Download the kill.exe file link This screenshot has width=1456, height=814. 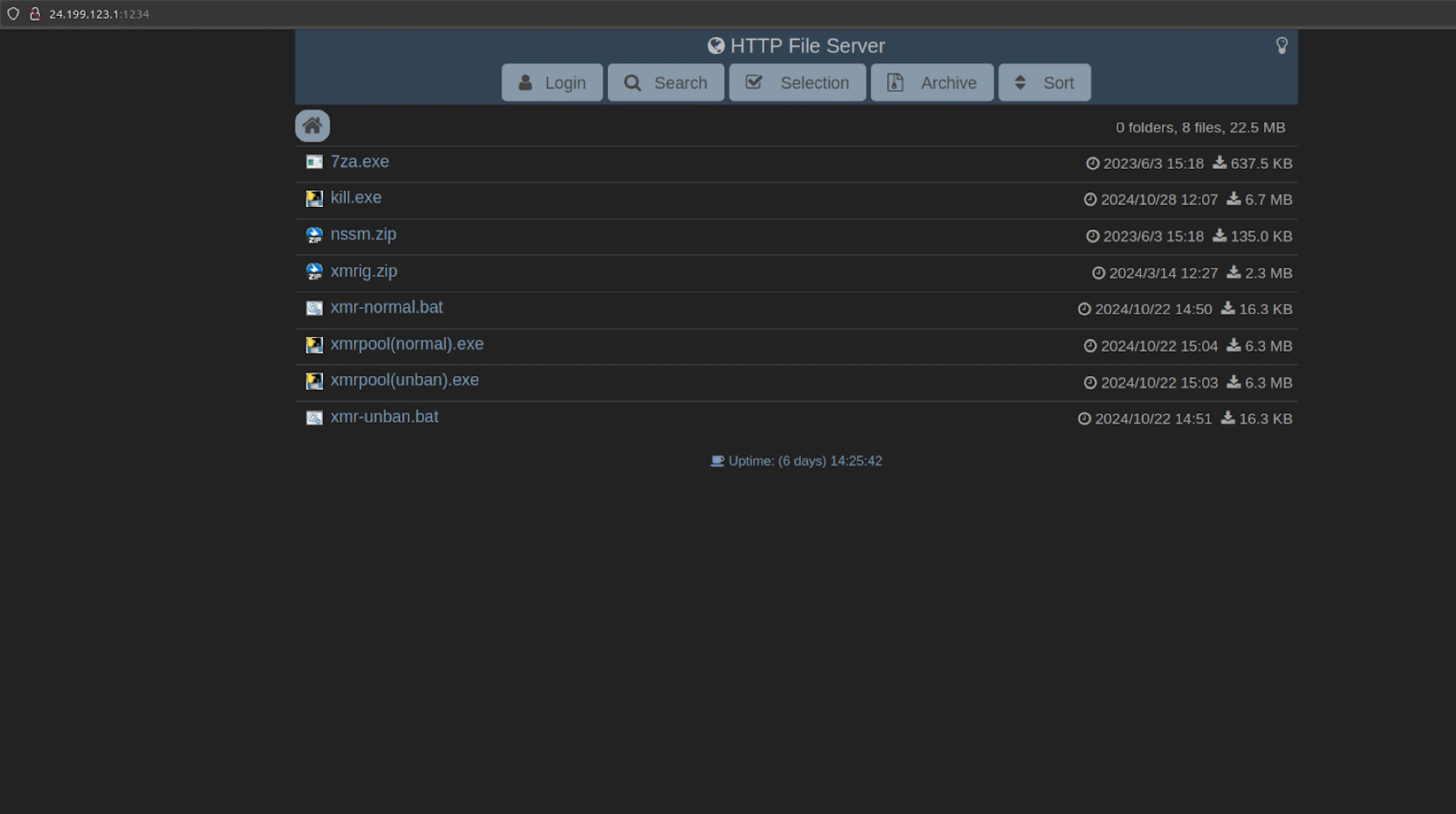click(x=356, y=197)
